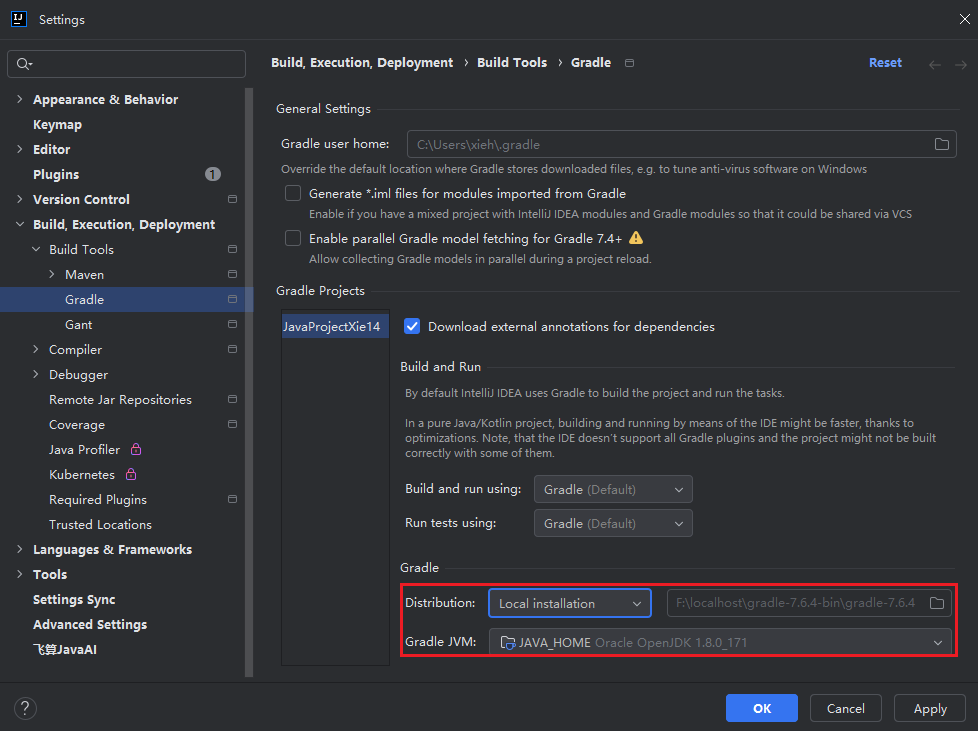Click project icon on selected Gradle row
Viewport: 978px width, 731px height.
(x=233, y=299)
